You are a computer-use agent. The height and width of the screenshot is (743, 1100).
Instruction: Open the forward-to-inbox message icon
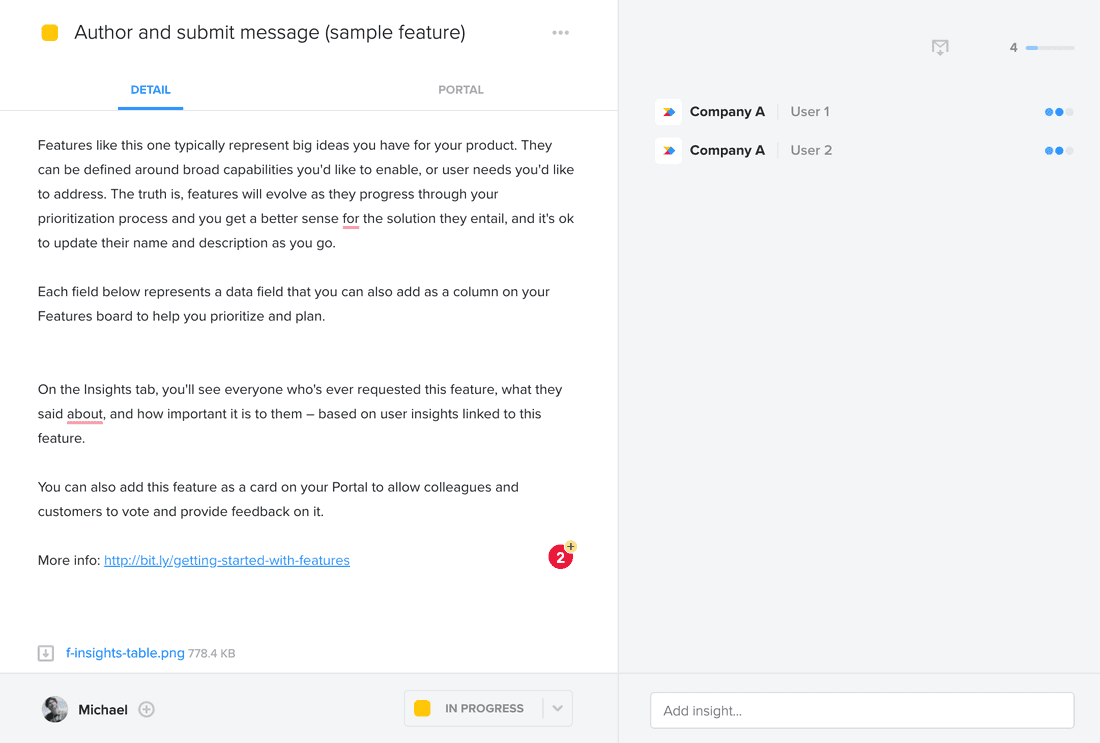coord(940,47)
